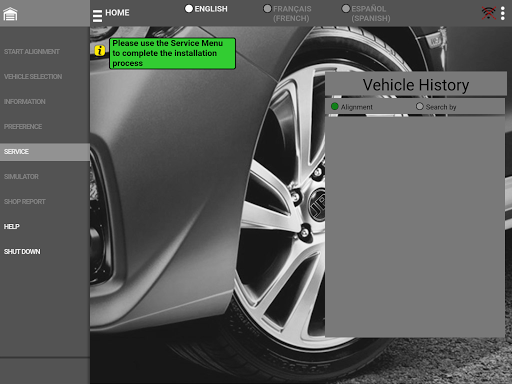Screen dimensions: 512x384
Task: Select Français (French) language option
Action: click(287, 13)
